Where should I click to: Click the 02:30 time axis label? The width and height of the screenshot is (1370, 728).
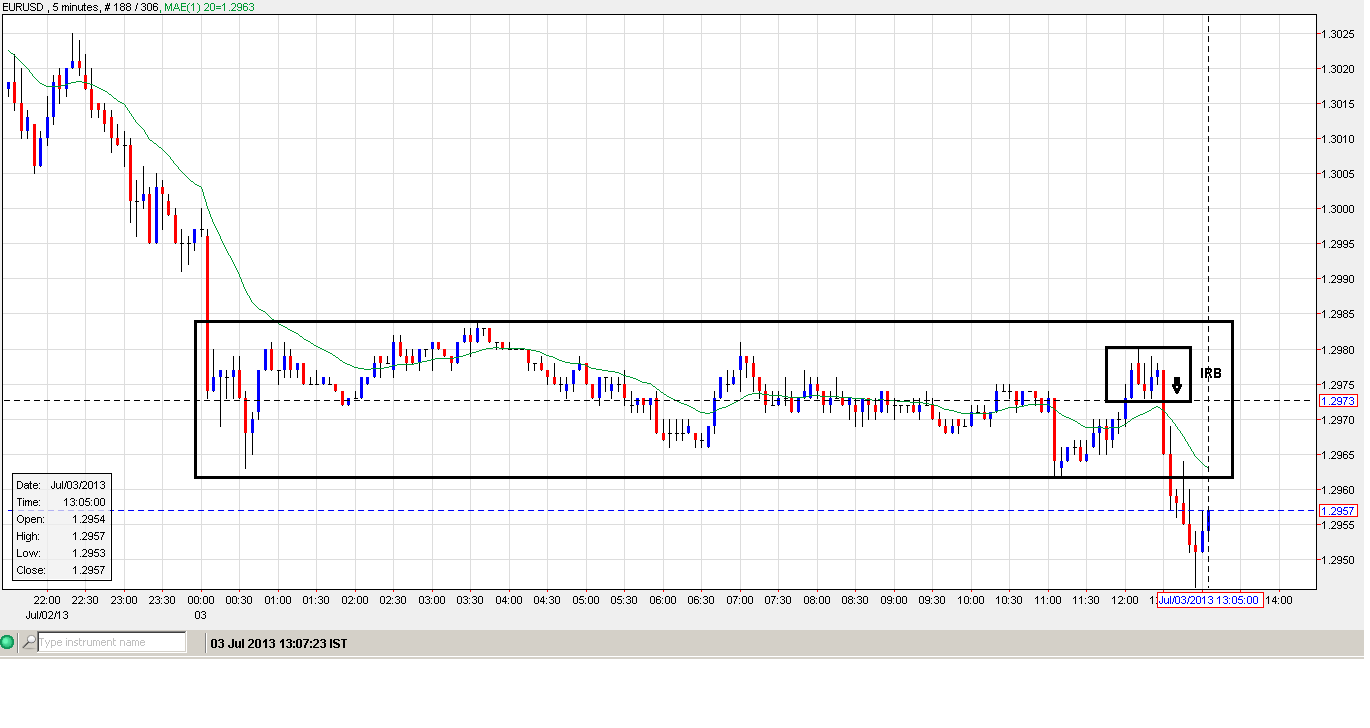(393, 600)
